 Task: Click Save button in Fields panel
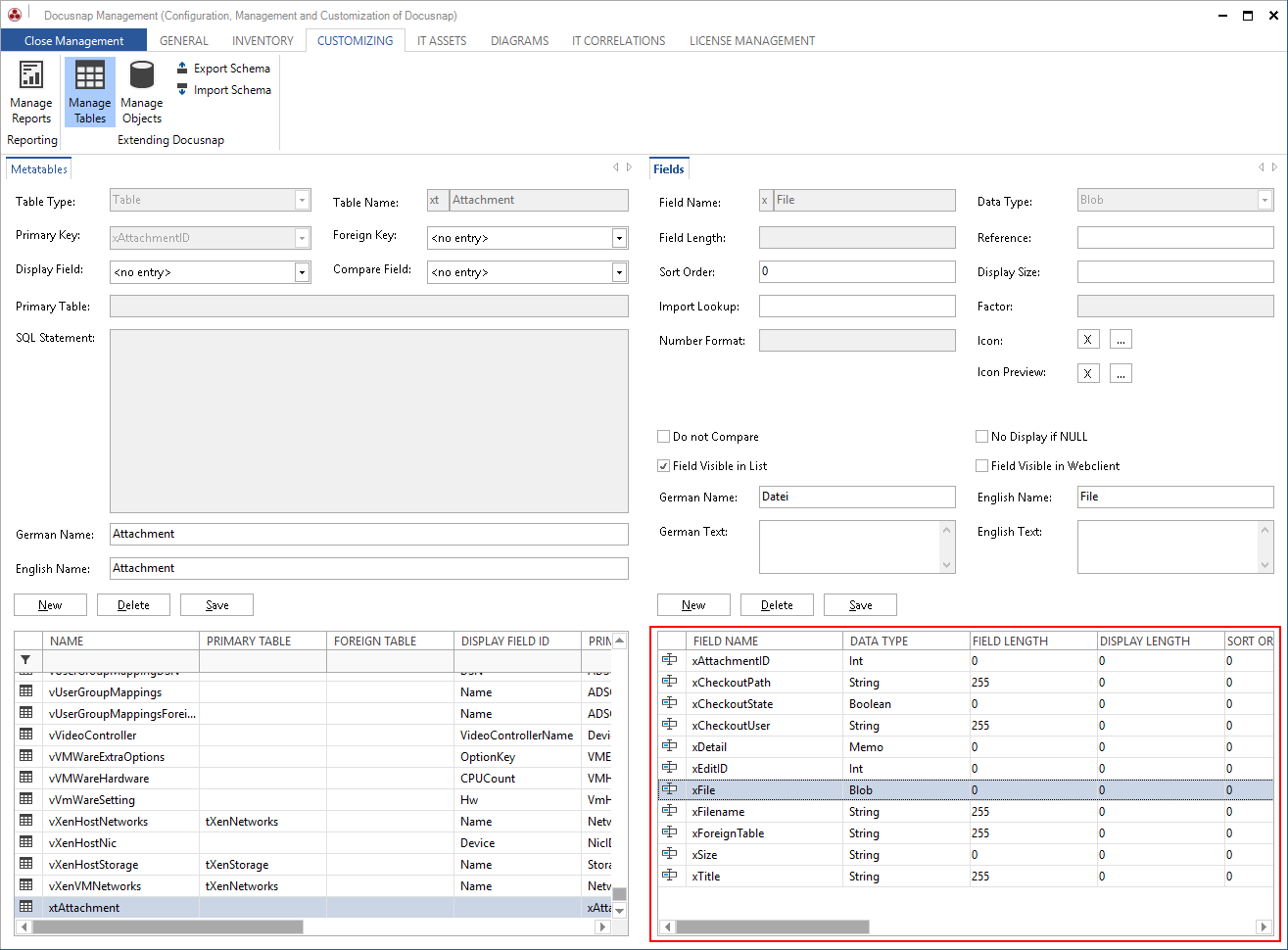coord(860,605)
